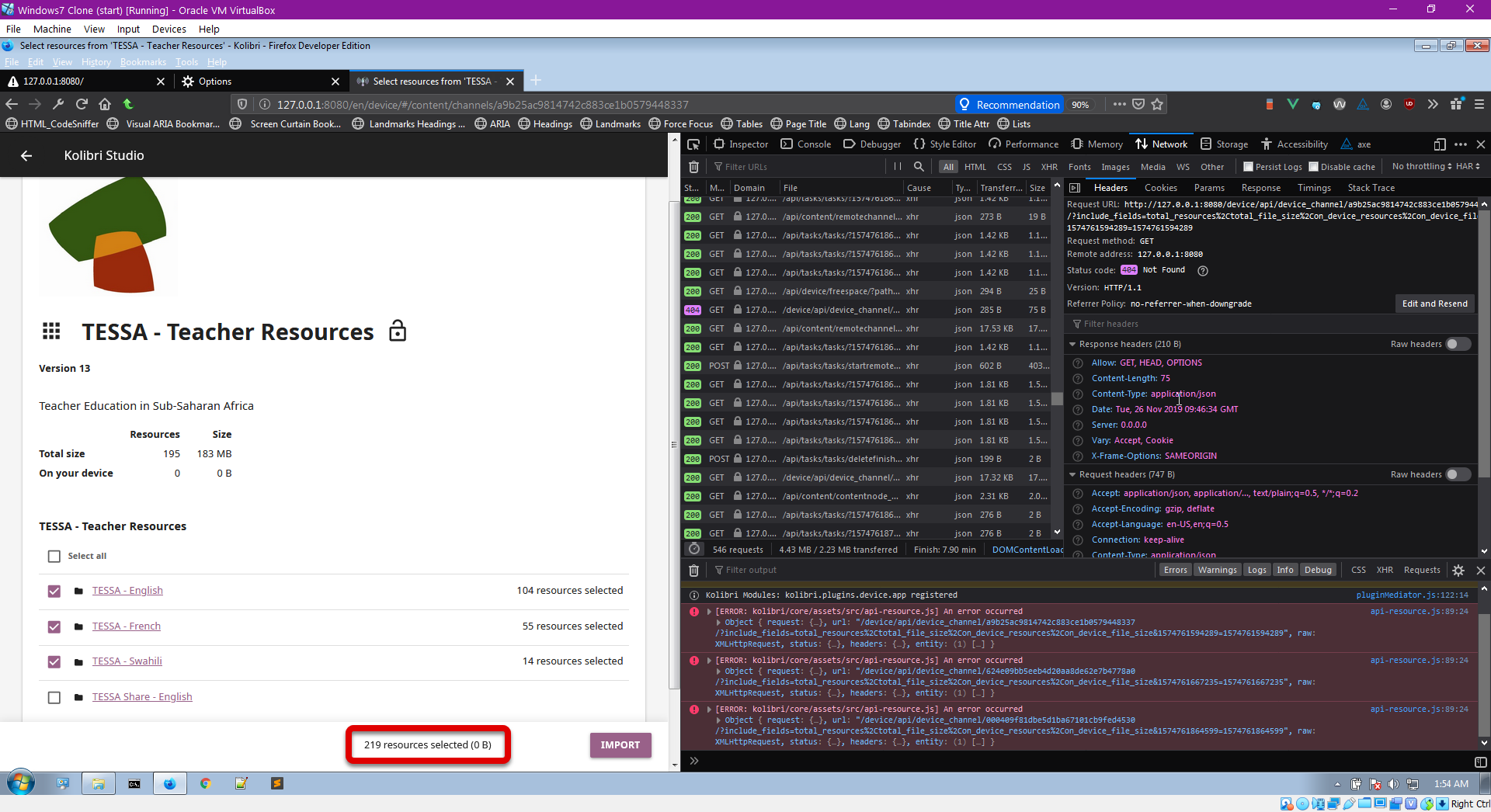Expand second console error entry
Image resolution: width=1491 pixels, height=812 pixels.
point(709,661)
